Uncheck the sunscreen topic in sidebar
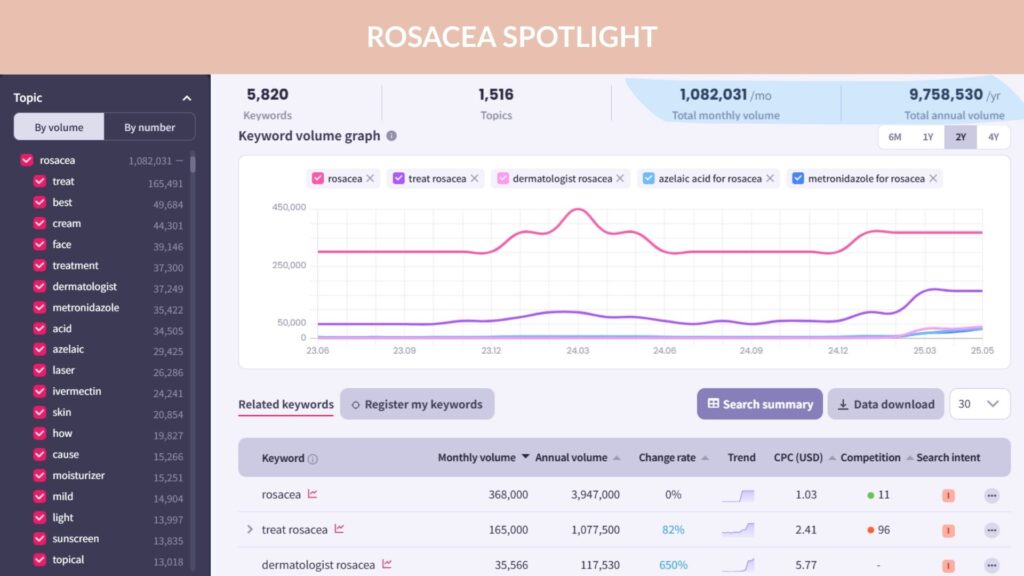The height and width of the screenshot is (576, 1024). pyautogui.click(x=40, y=538)
